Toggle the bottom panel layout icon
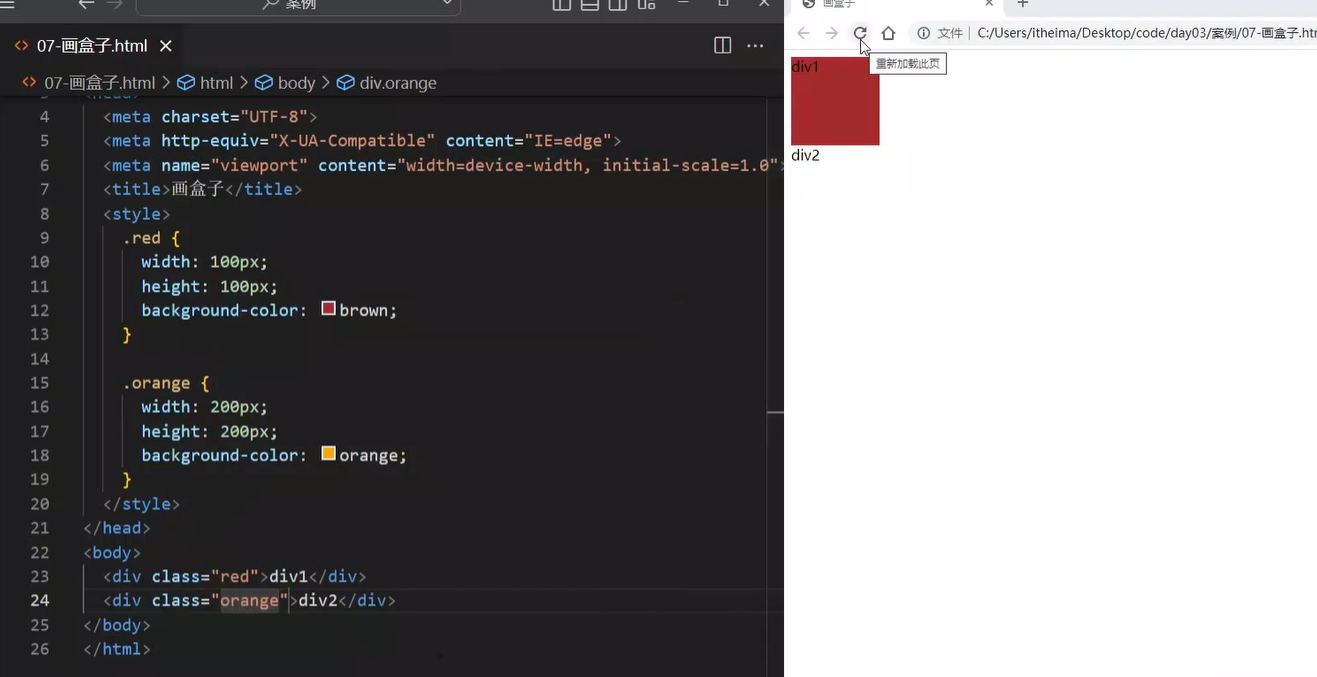 click(590, 4)
